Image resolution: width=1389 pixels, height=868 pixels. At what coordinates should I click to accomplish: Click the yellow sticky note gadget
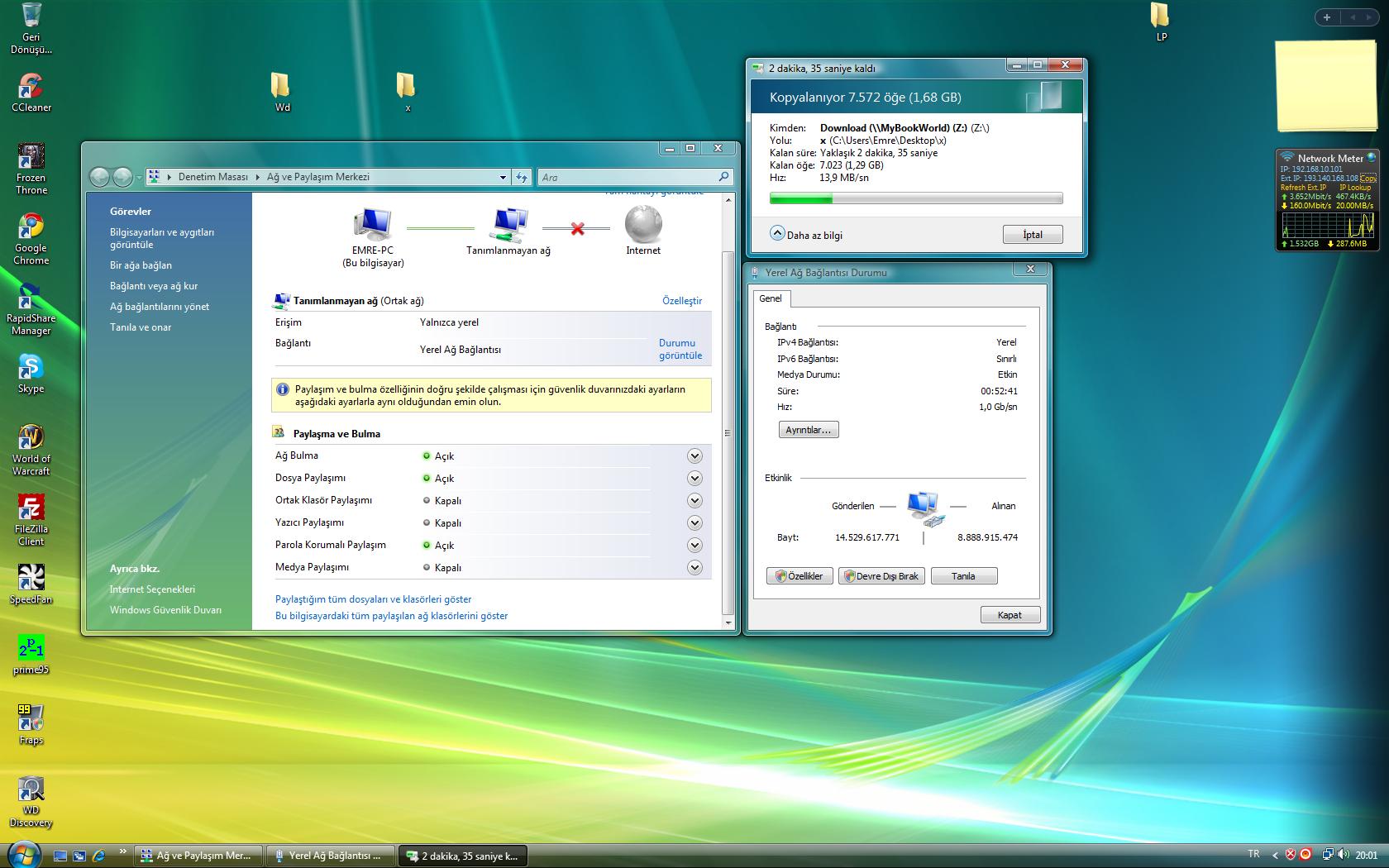pos(1327,86)
